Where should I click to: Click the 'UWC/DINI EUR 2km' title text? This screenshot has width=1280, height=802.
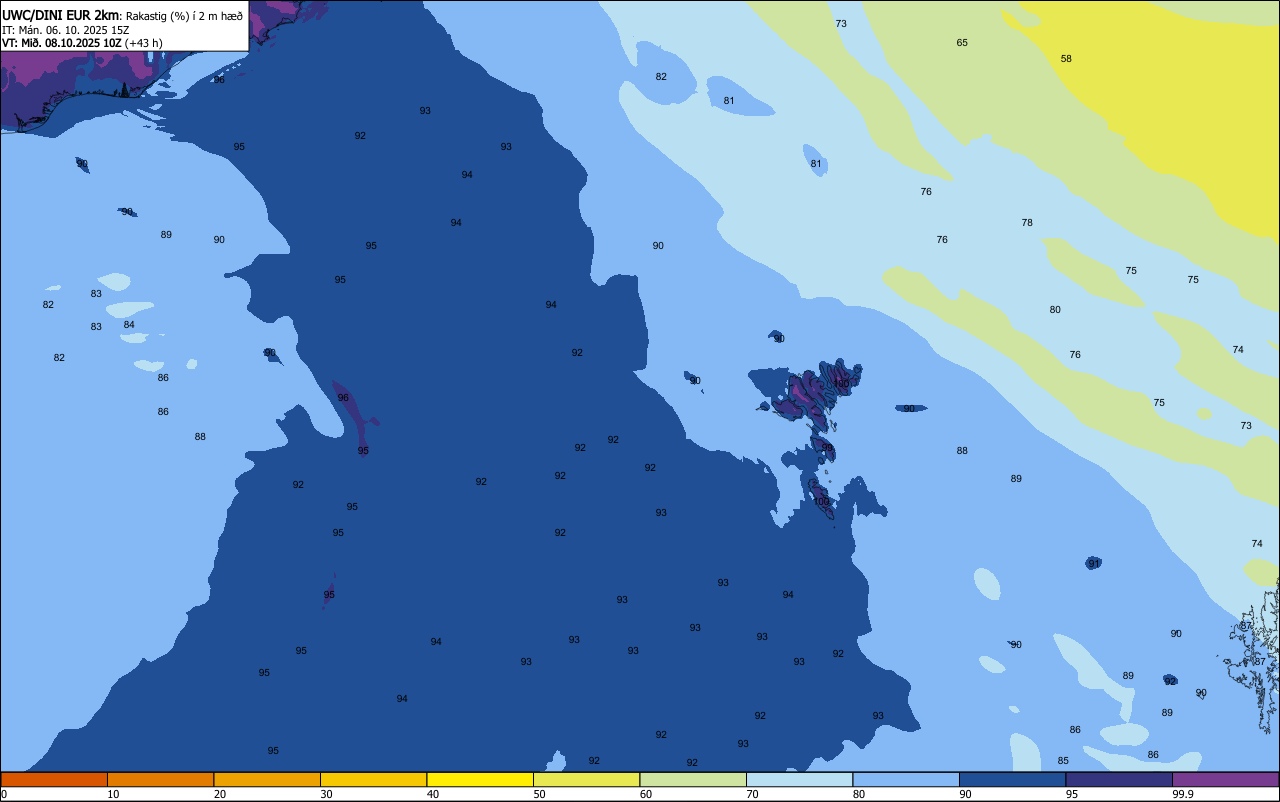(x=61, y=15)
